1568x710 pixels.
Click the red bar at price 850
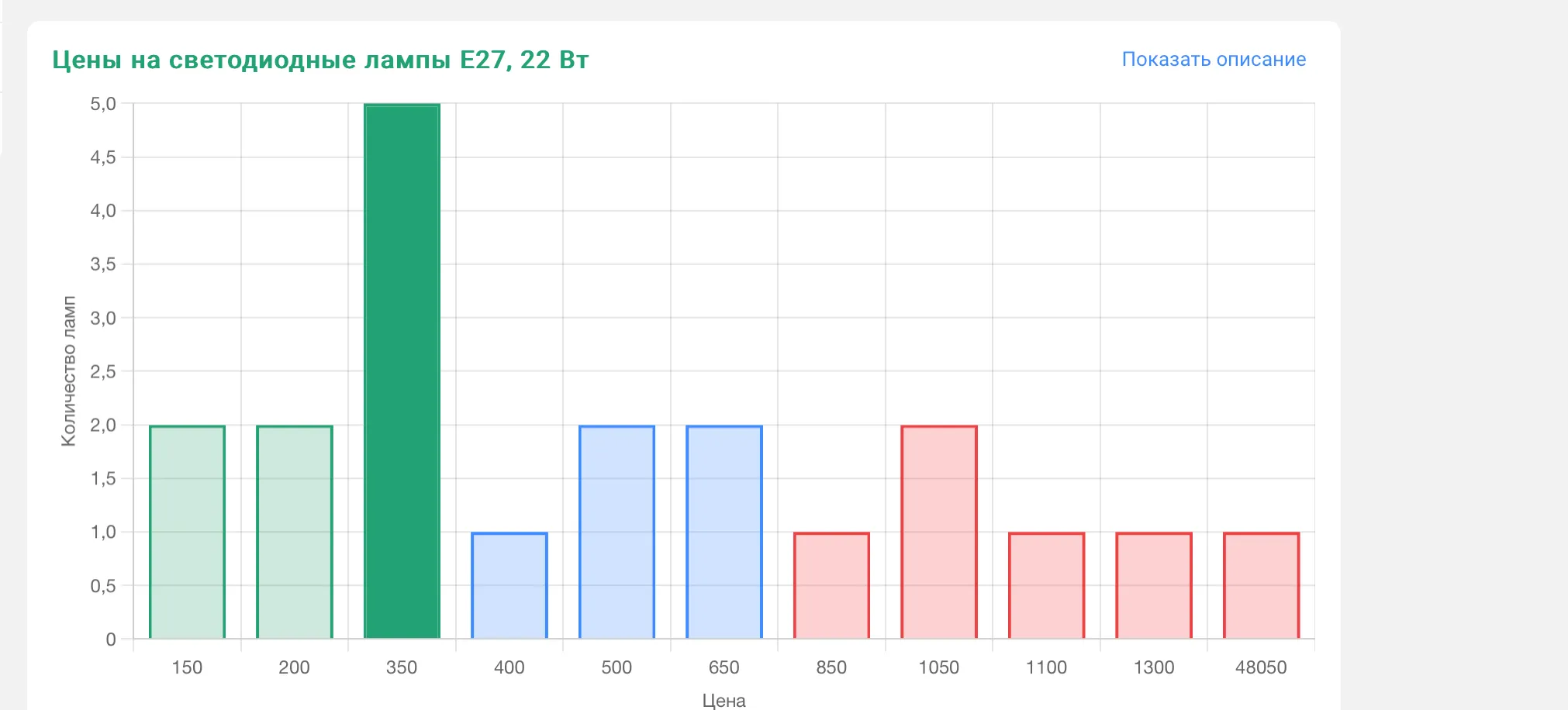(x=831, y=585)
